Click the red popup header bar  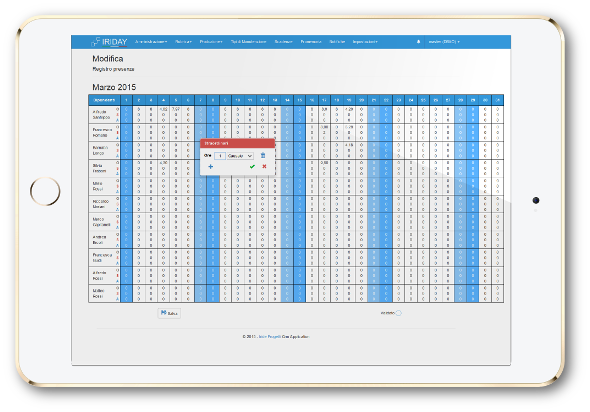point(237,143)
